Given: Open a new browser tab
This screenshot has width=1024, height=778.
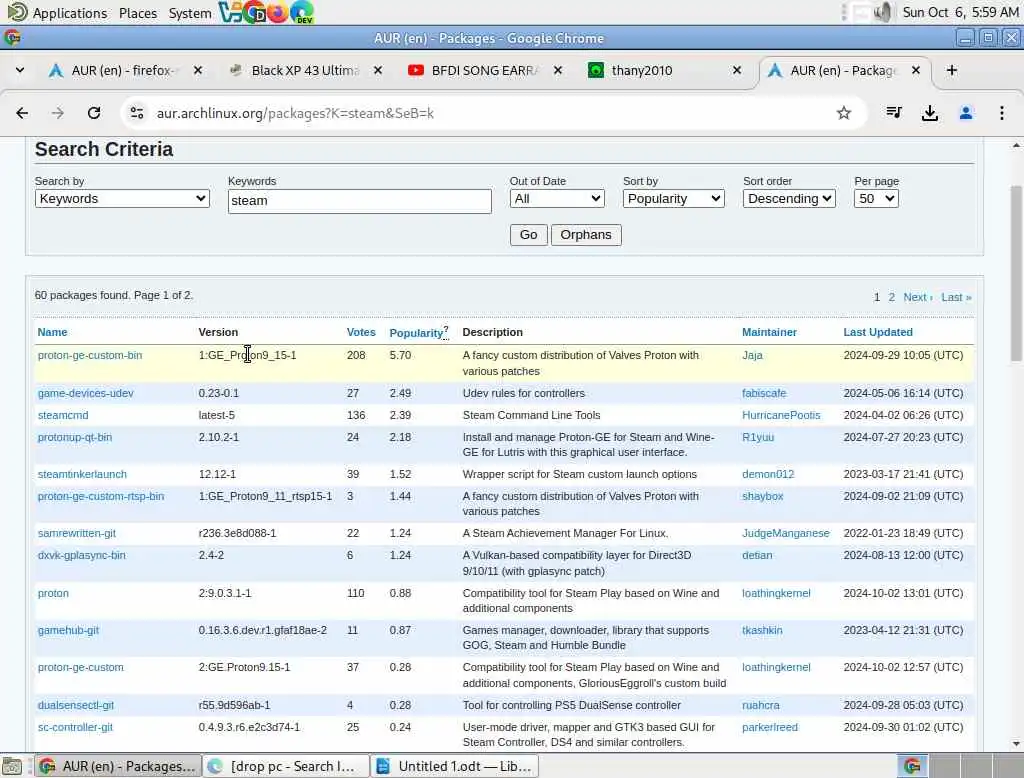Looking at the screenshot, I should pos(952,71).
